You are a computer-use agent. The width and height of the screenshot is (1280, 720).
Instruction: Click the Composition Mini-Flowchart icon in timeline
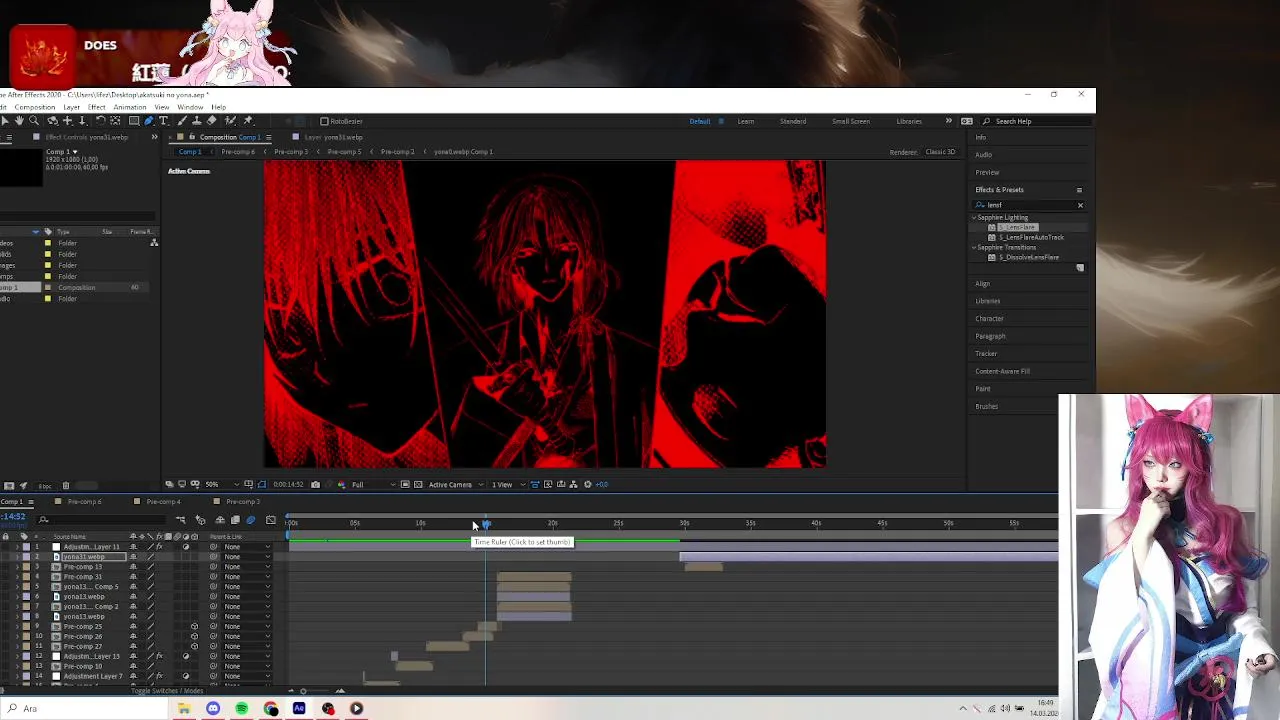(180, 520)
